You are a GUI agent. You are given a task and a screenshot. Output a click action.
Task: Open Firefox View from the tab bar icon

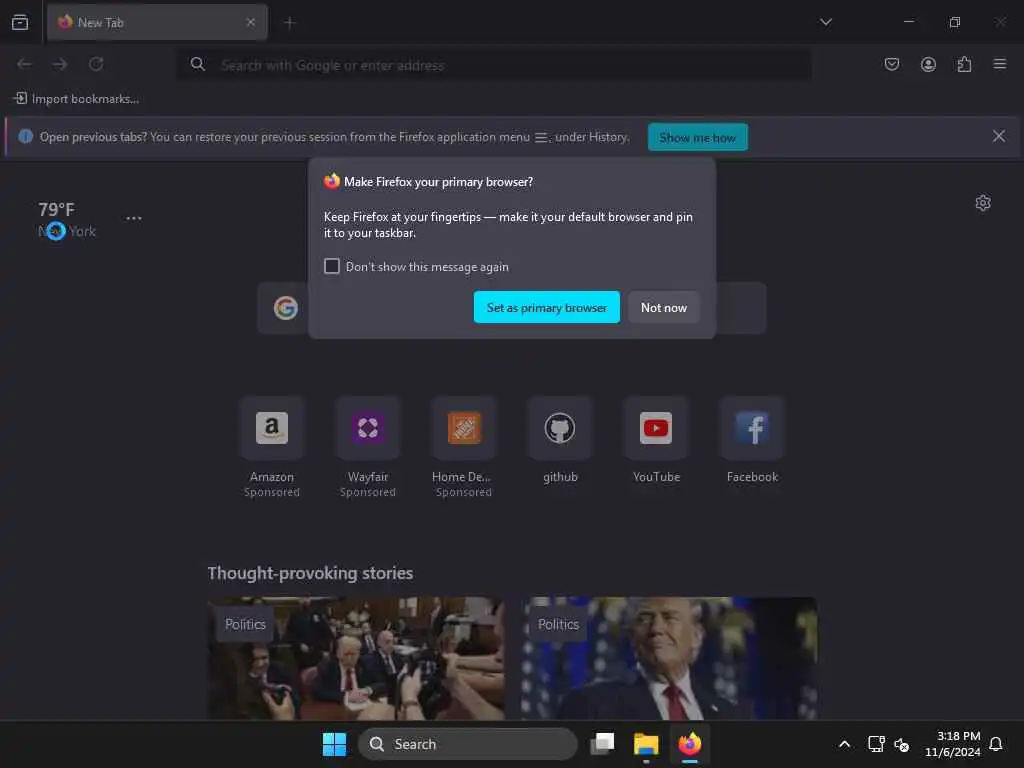(20, 22)
